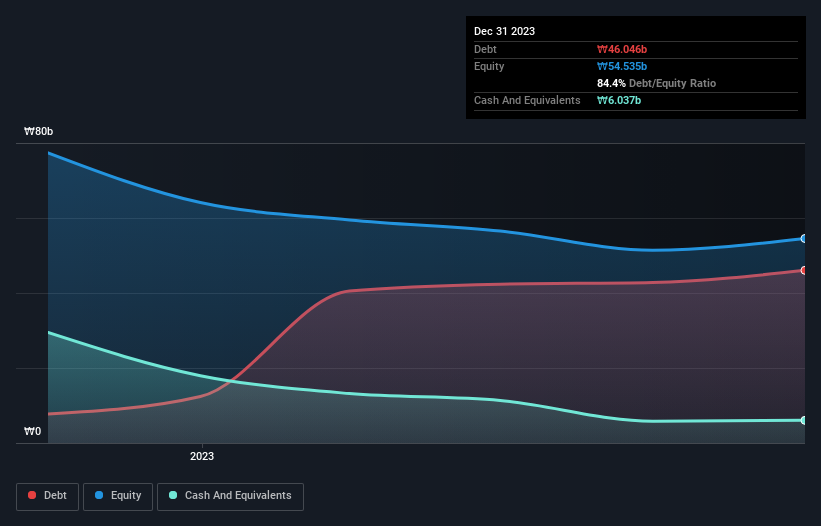Toggle Cash And Equivalents legend button
This screenshot has height=526, width=821.
click(x=230, y=496)
